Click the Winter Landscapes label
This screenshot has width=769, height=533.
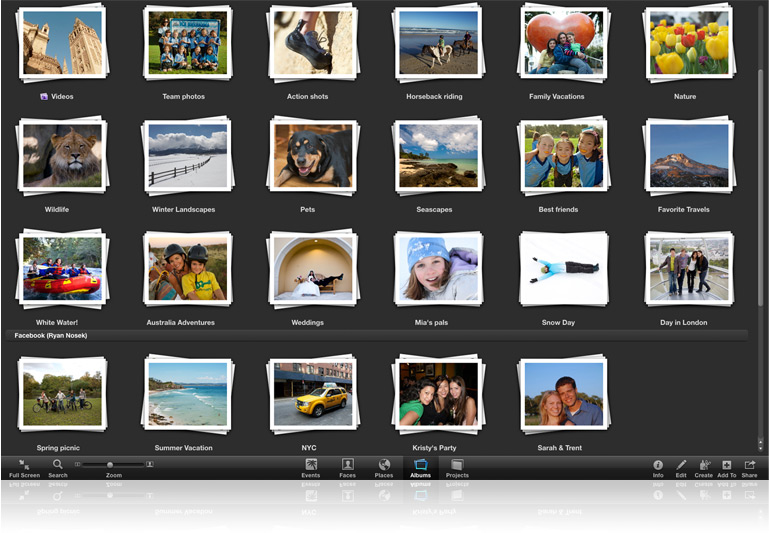(x=183, y=209)
